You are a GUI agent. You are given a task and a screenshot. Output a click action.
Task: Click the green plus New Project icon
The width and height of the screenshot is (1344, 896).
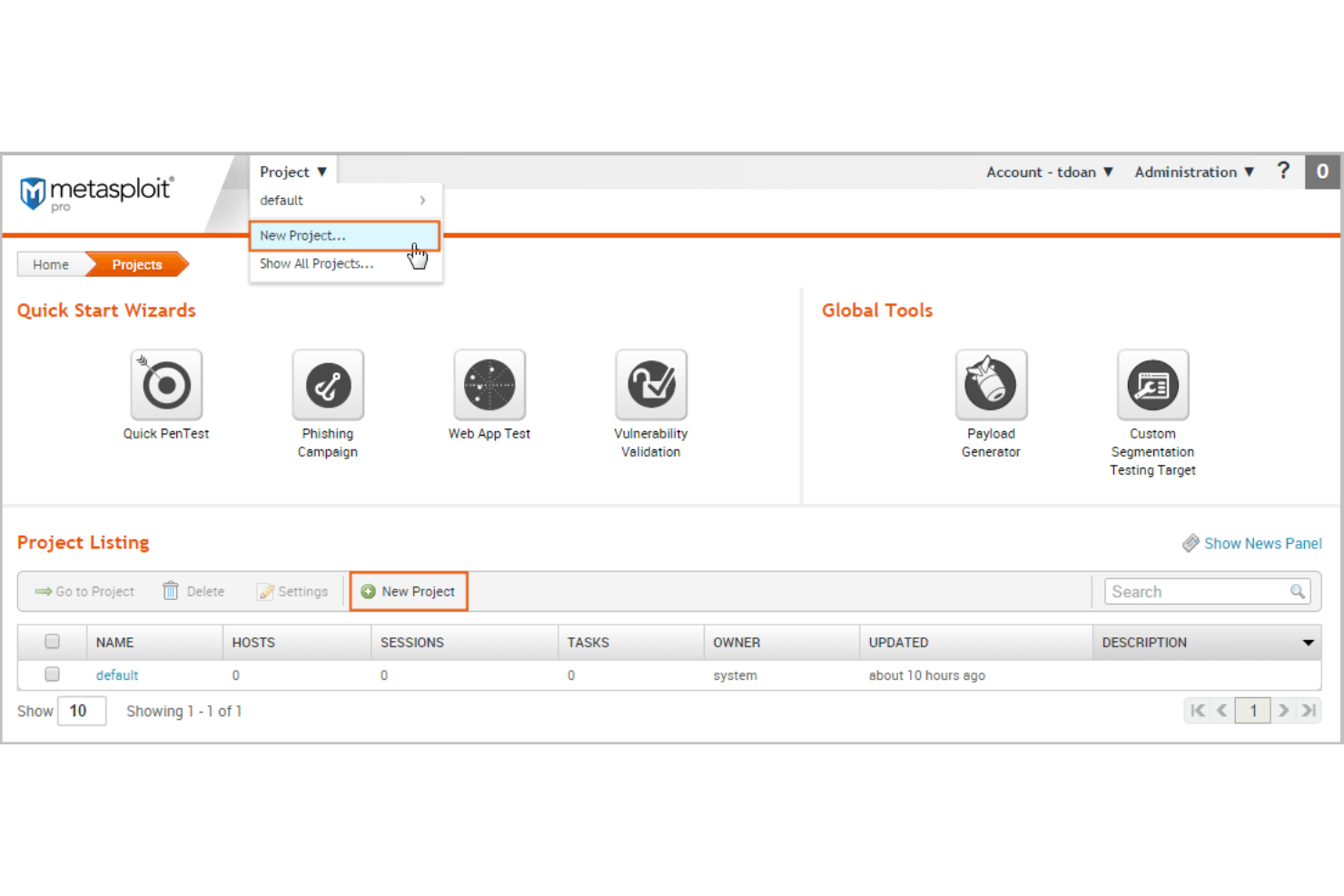368,592
